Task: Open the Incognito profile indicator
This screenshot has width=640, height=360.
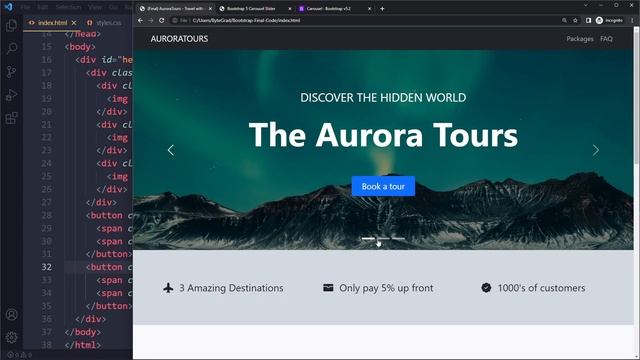Action: (609, 20)
